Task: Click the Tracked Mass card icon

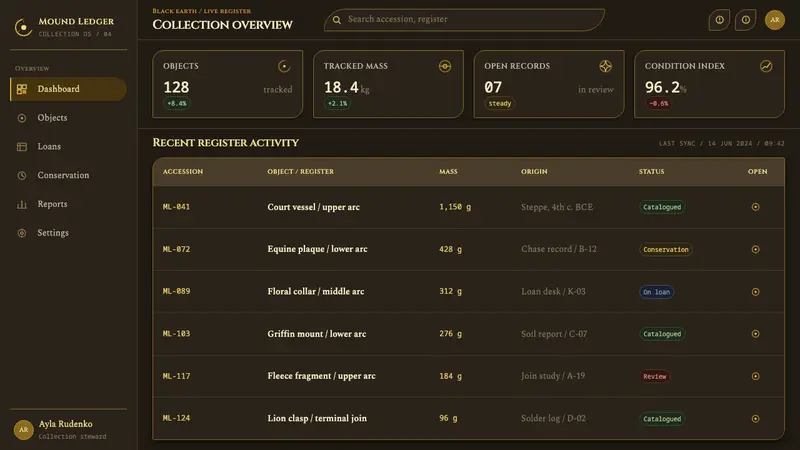Action: click(445, 66)
